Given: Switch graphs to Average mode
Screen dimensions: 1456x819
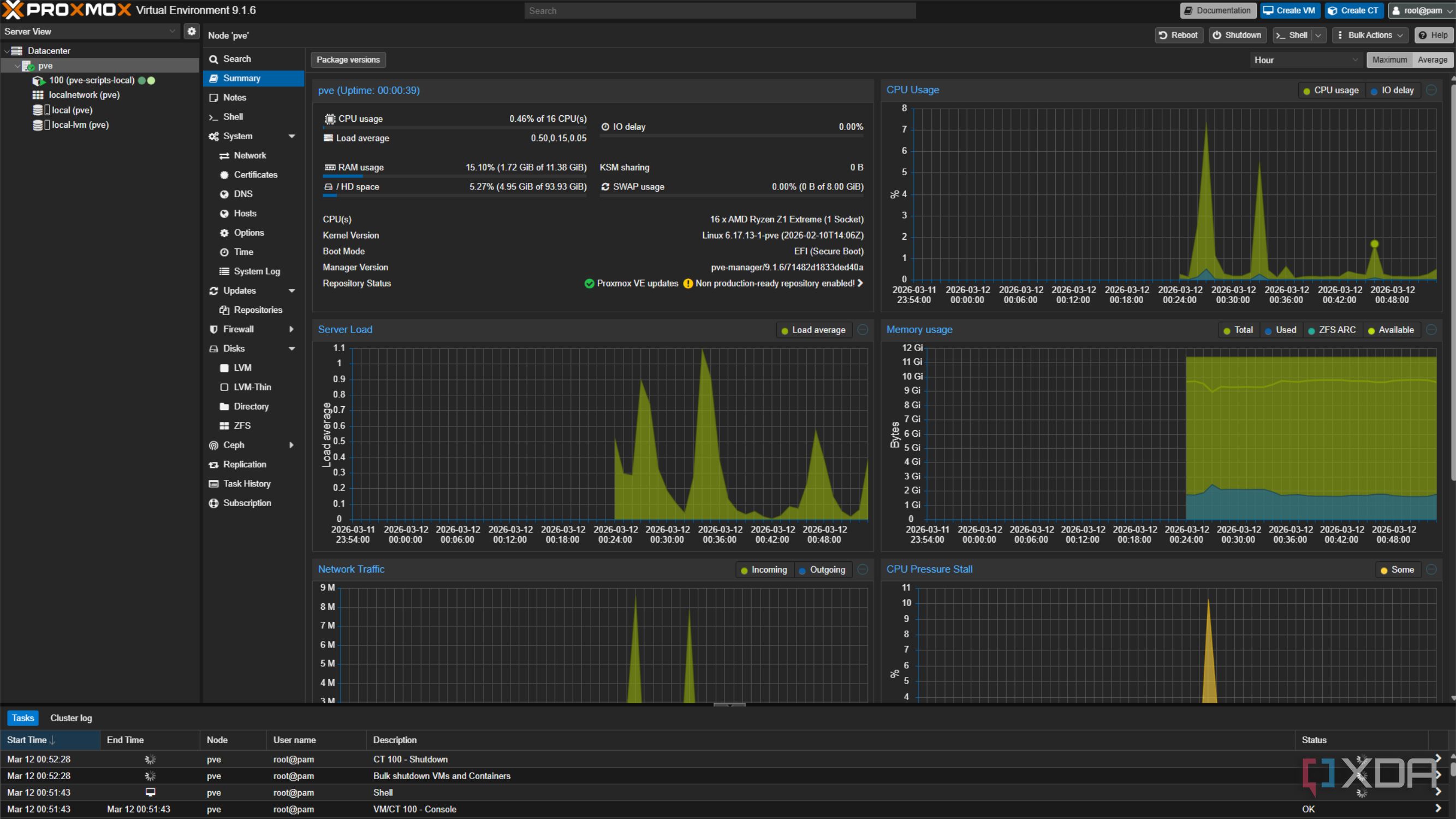Looking at the screenshot, I should coord(1433,60).
